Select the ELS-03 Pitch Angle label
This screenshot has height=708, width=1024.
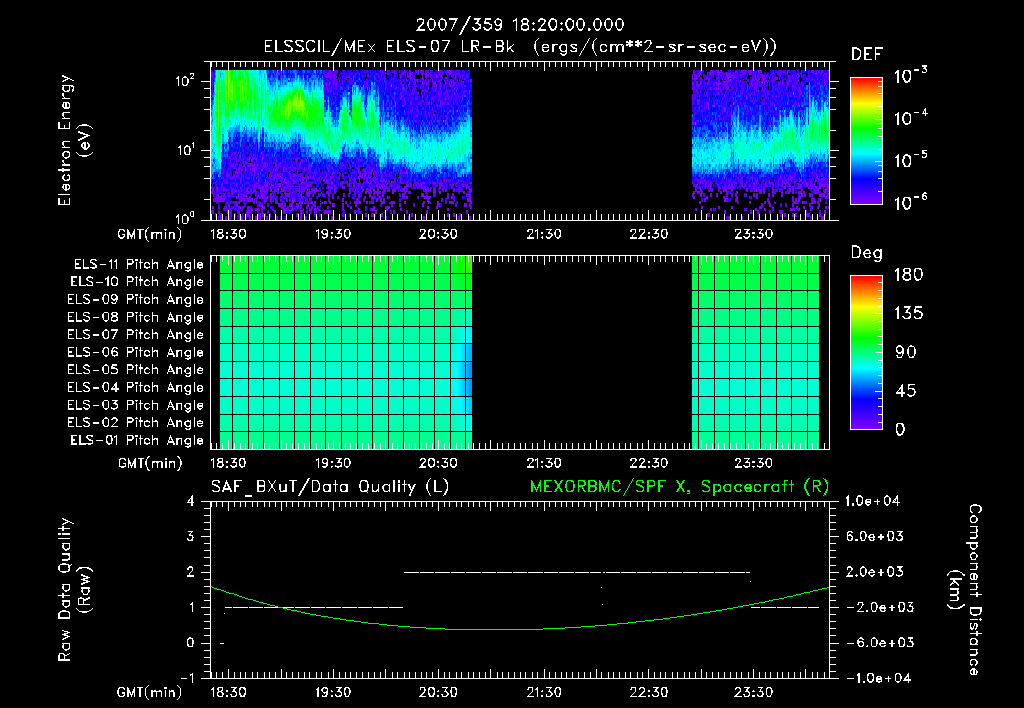point(136,406)
